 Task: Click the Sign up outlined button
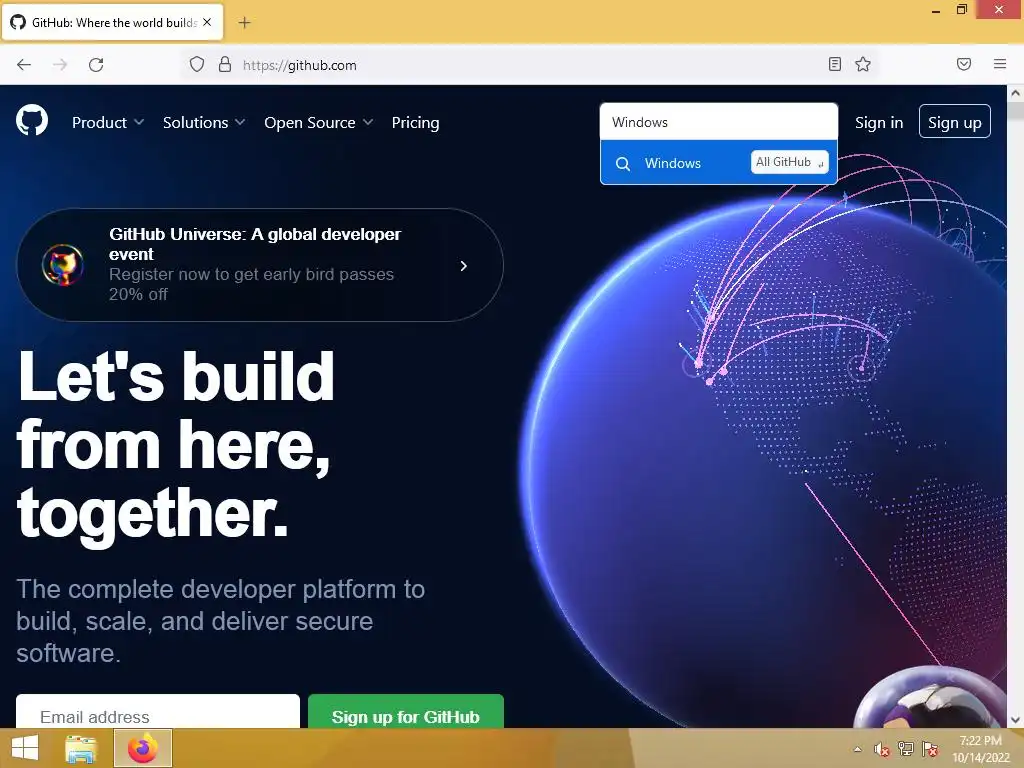click(x=955, y=121)
